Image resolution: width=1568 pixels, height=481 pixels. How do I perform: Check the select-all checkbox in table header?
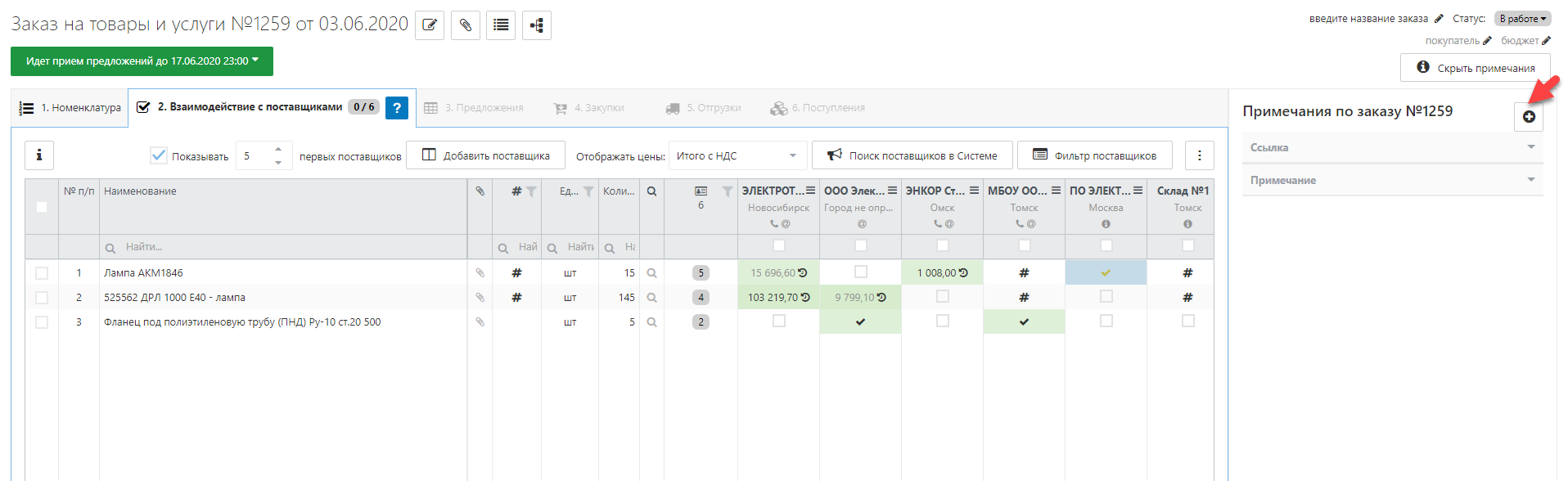point(42,207)
